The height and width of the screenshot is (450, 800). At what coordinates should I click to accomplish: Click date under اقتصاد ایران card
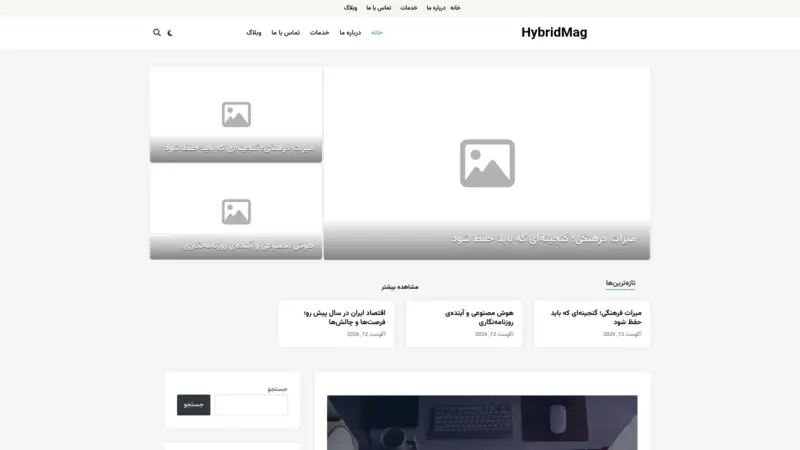click(366, 334)
